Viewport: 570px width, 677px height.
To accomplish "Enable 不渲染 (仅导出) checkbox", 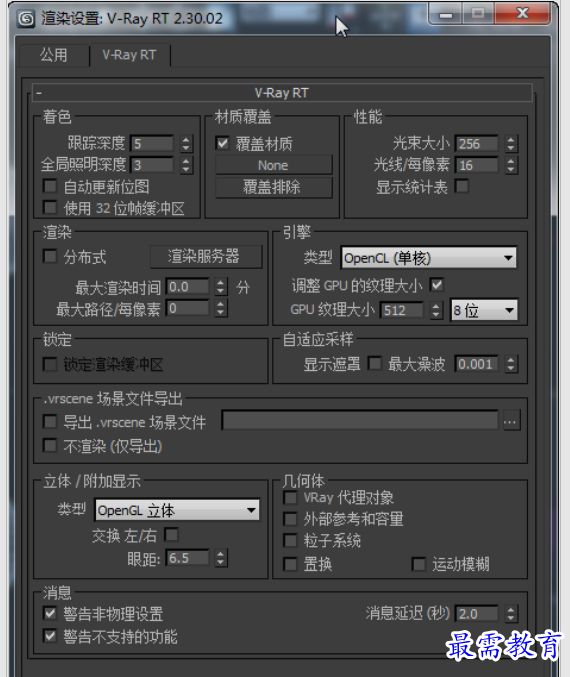I will [x=50, y=445].
